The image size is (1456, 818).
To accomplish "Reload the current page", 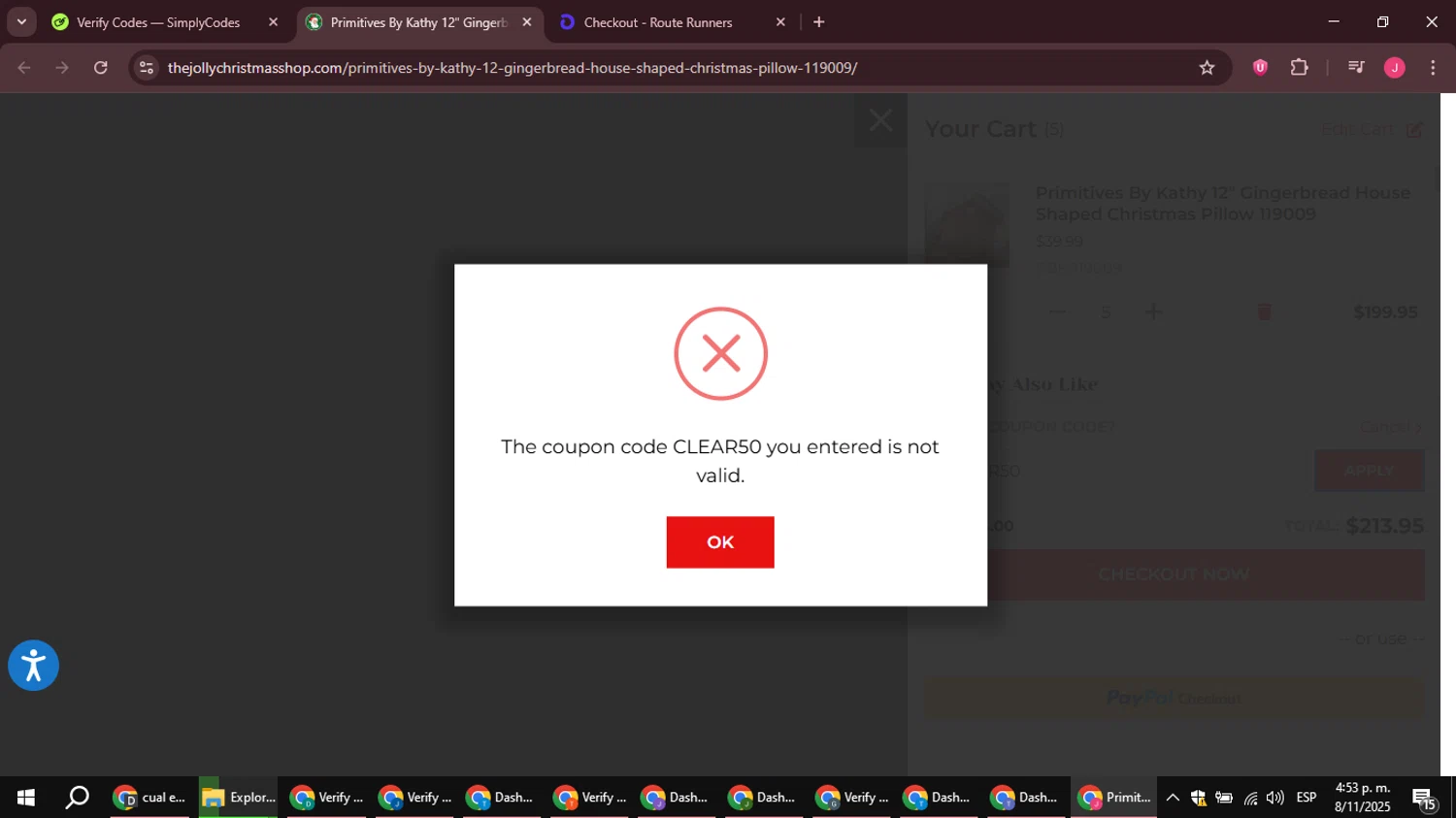I will point(101,68).
